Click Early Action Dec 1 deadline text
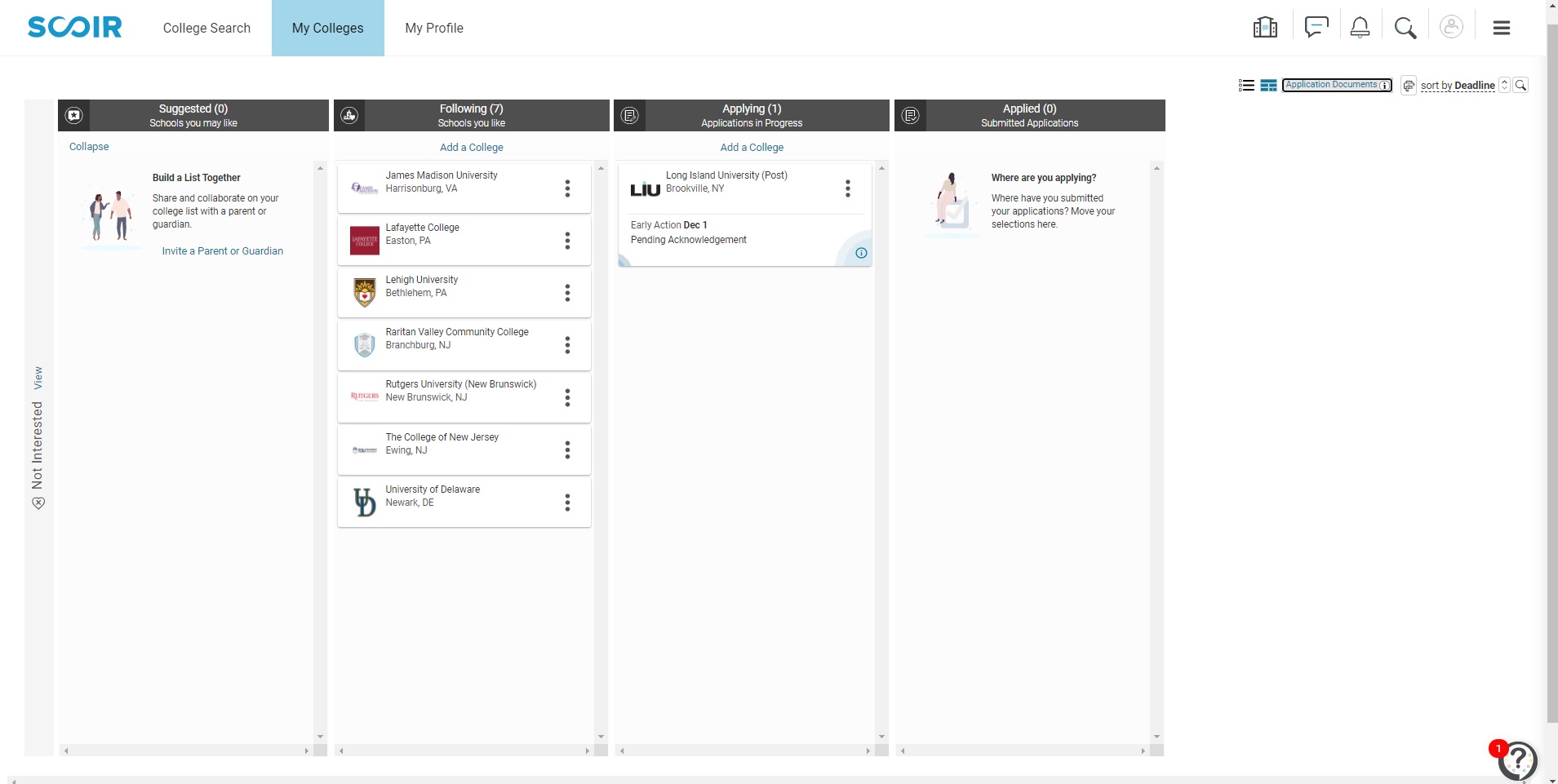The height and width of the screenshot is (784, 1558). [668, 225]
